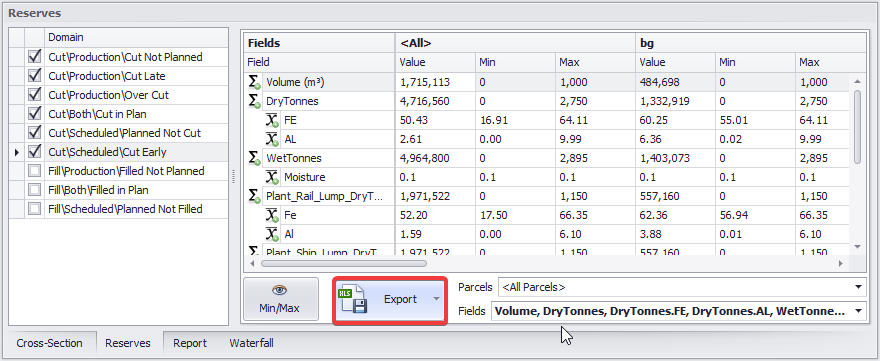
Task: Click the mean icon next to Moisture
Action: click(x=272, y=178)
